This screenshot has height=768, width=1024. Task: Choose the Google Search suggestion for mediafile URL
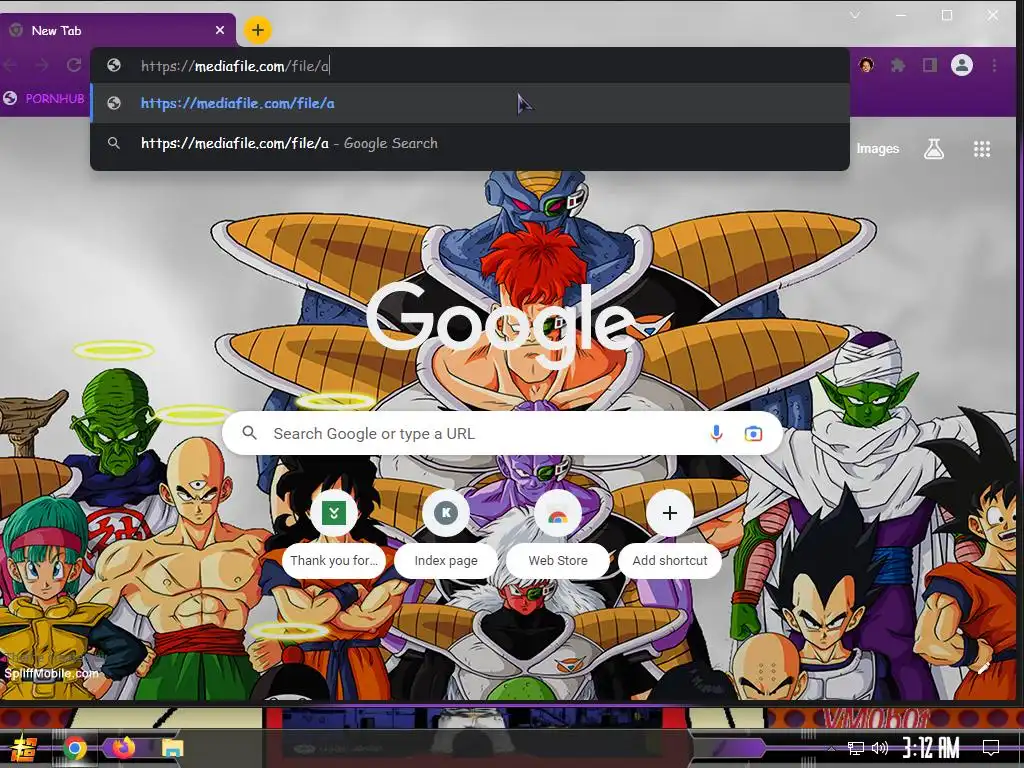click(x=470, y=143)
